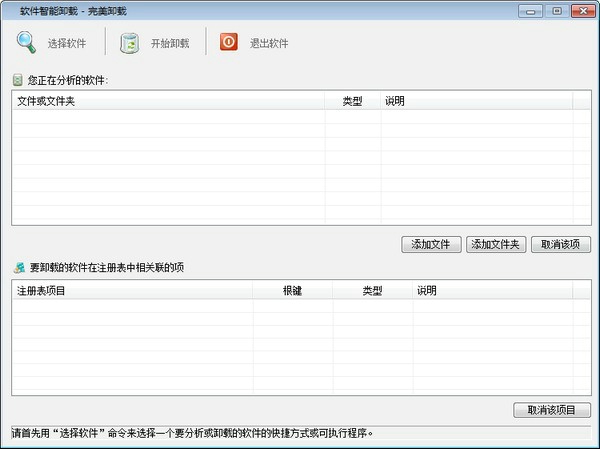Click 说明 column header in the file list
The width and height of the screenshot is (600, 449).
[x=476, y=102]
